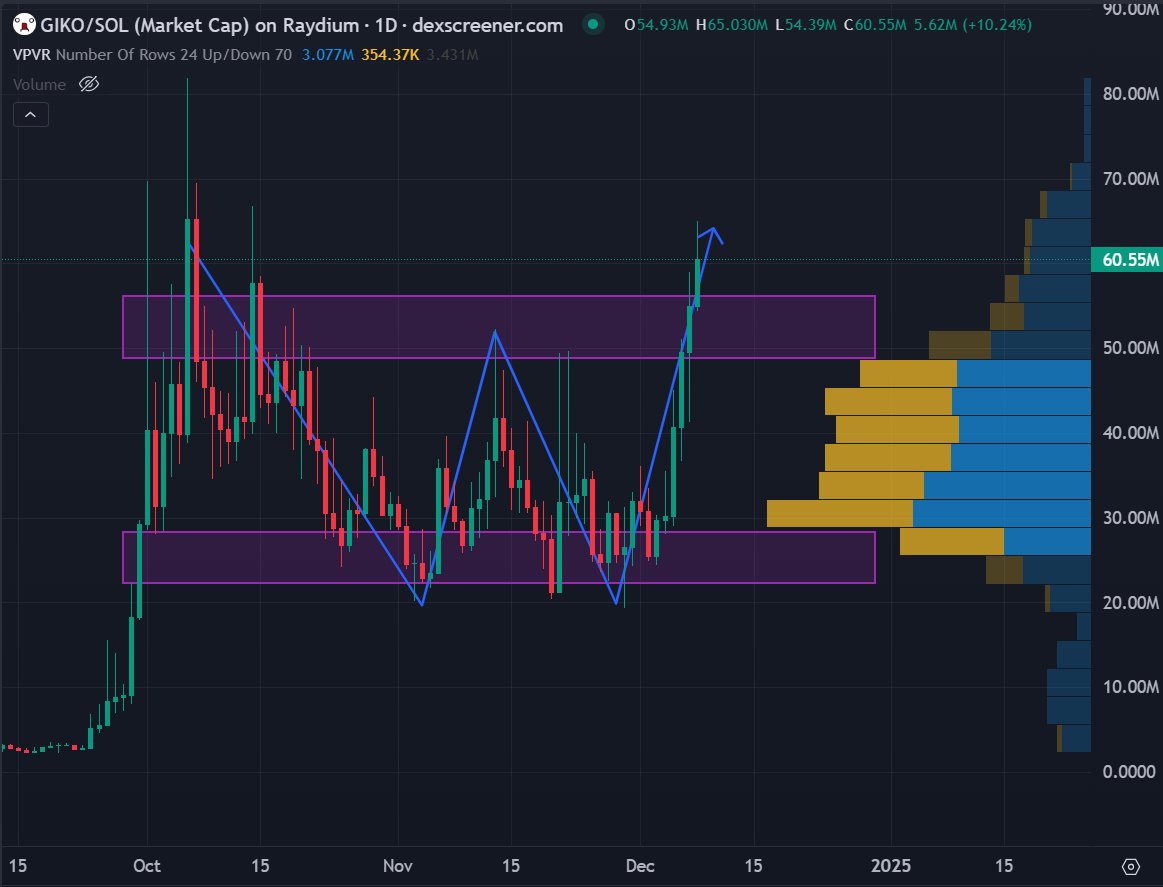
Task: Click VPVR up volume value 3.077M
Action: tap(327, 55)
